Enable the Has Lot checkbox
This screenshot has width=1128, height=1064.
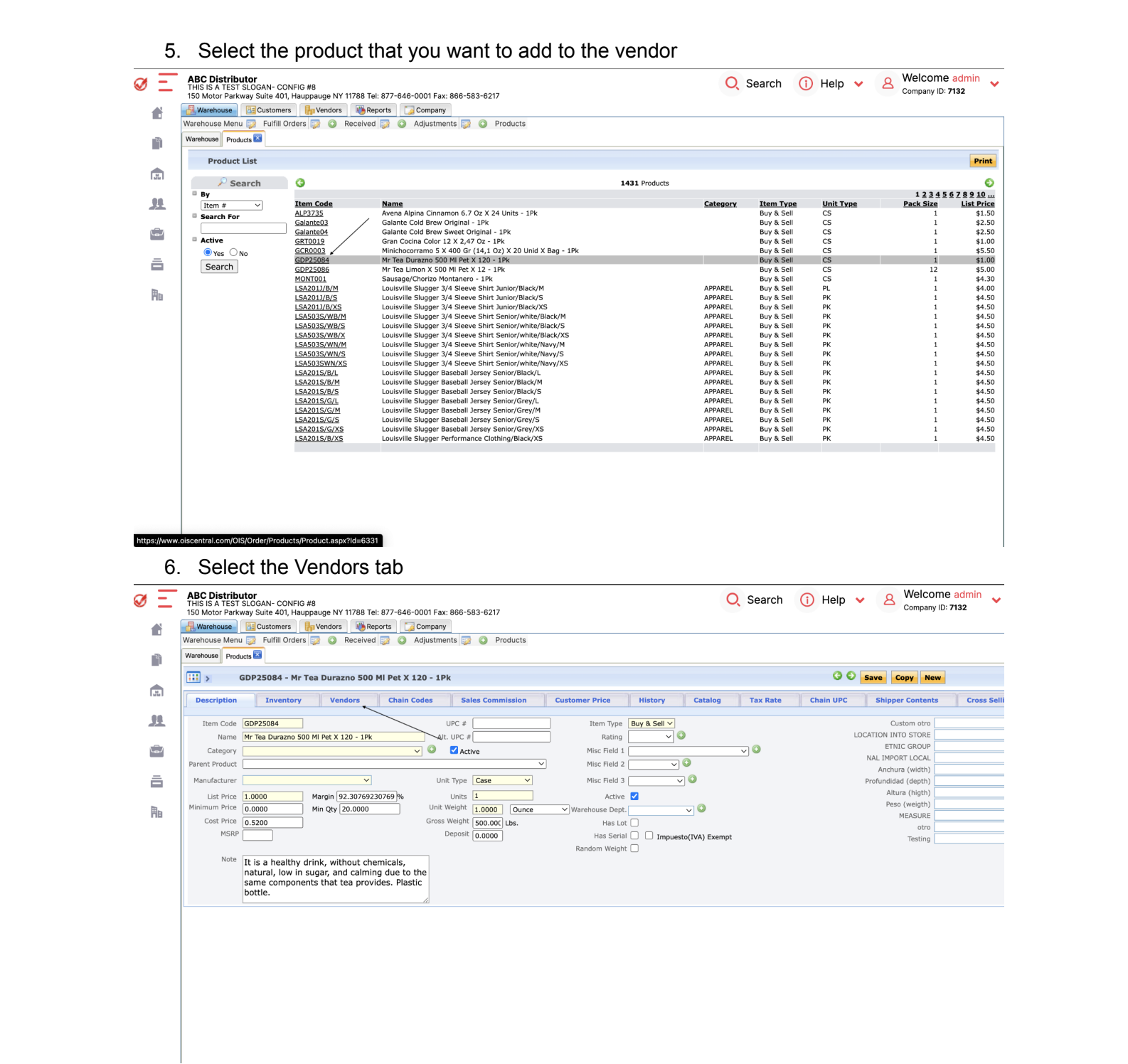click(x=634, y=823)
